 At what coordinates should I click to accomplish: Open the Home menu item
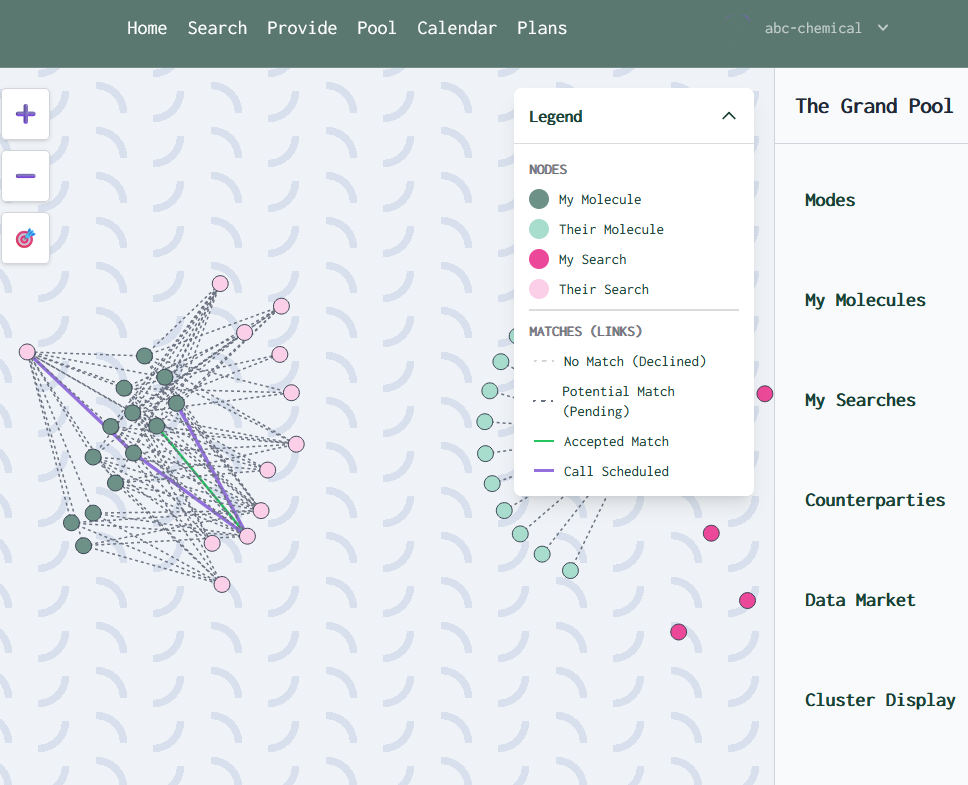[x=147, y=28]
